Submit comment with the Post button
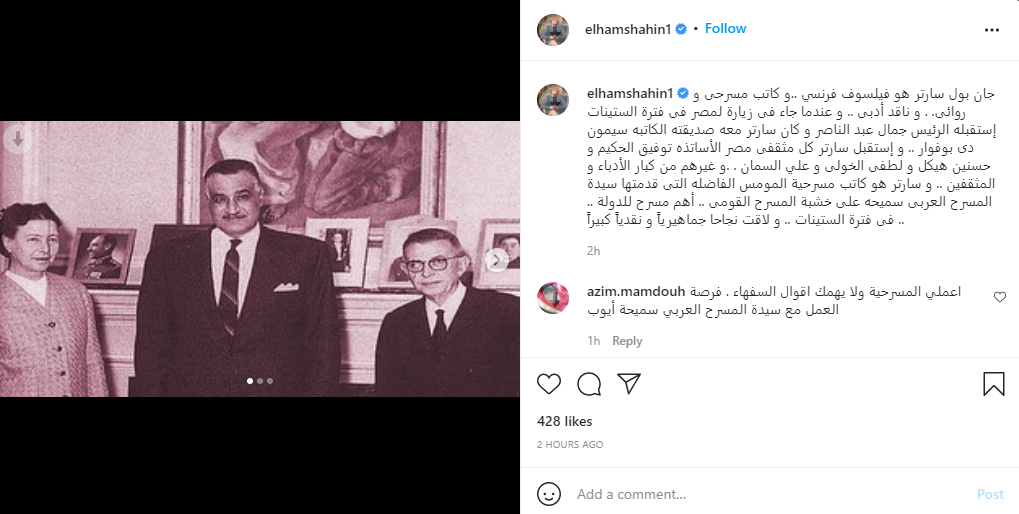This screenshot has height=514, width=1019. (x=990, y=495)
